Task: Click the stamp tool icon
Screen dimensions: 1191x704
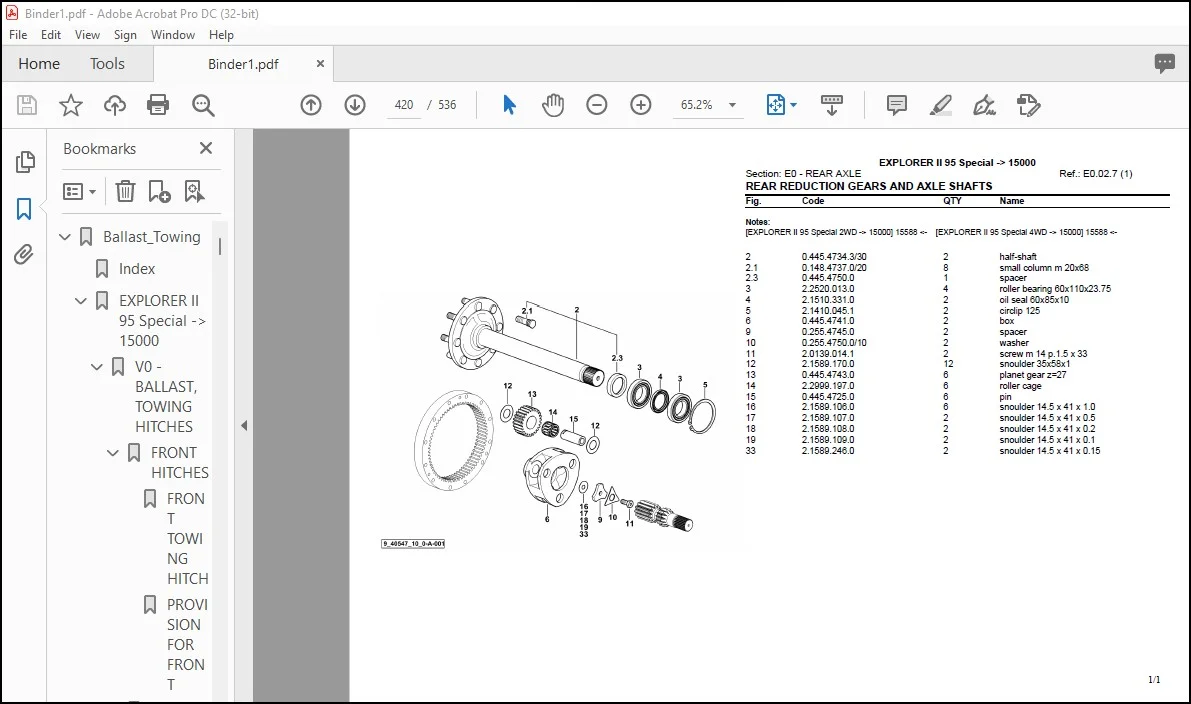Action: pos(1028,105)
